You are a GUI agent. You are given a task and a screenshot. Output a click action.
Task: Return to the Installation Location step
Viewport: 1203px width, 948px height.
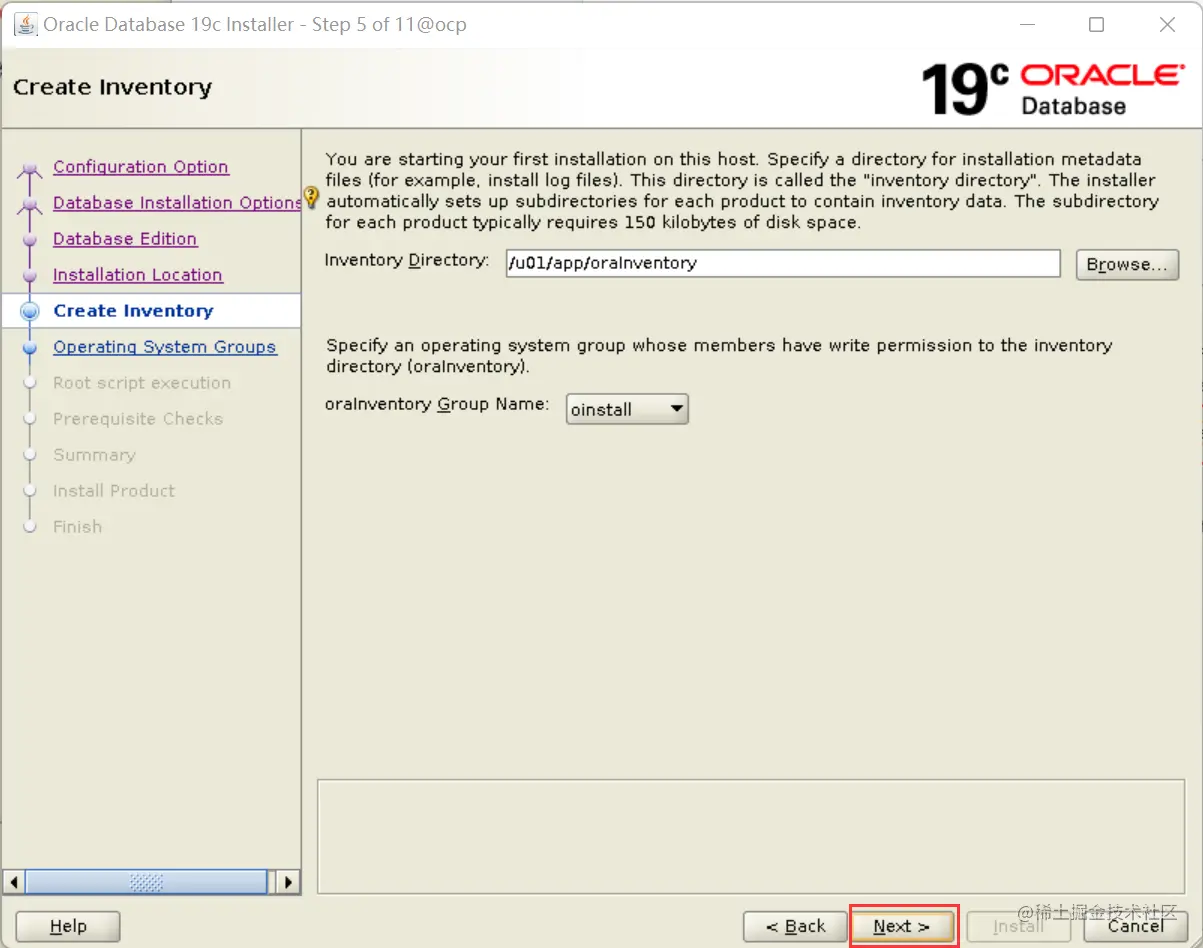[x=138, y=275]
